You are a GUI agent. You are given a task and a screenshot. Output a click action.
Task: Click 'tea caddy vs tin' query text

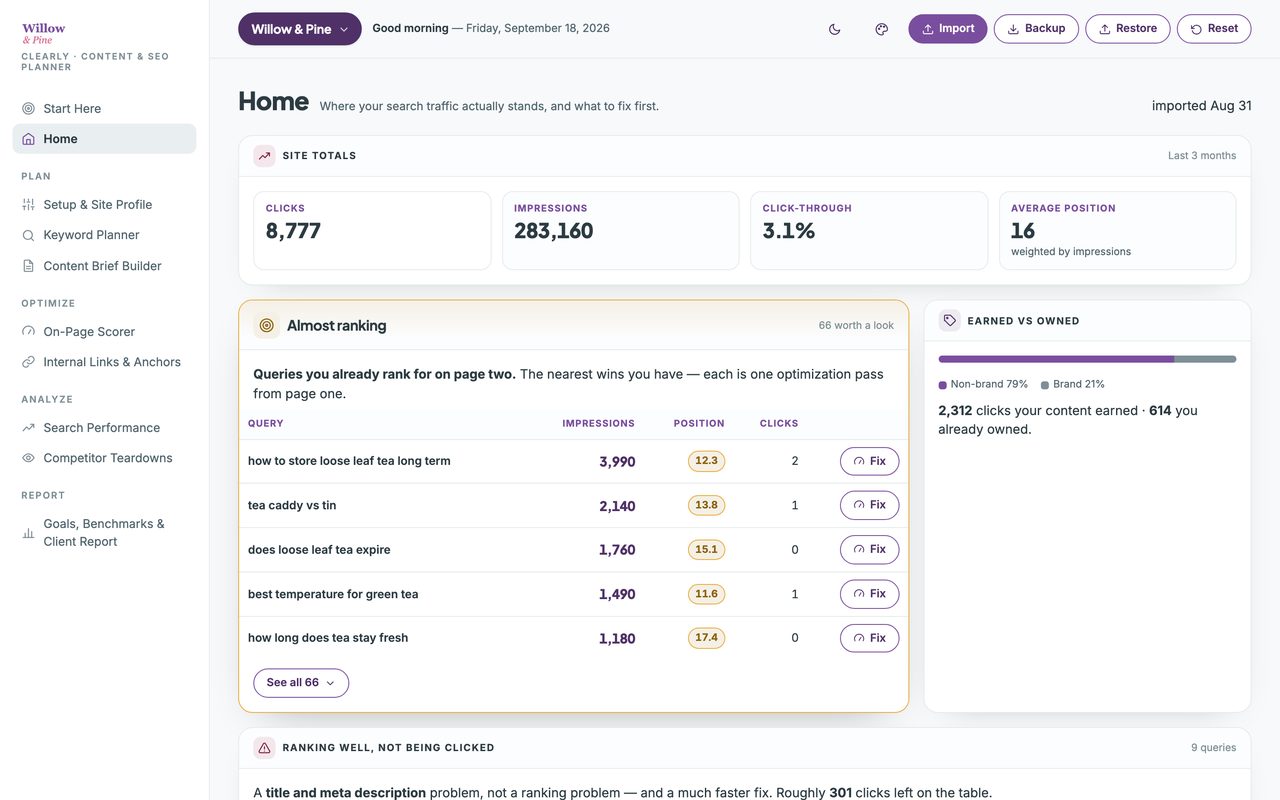pyautogui.click(x=292, y=505)
